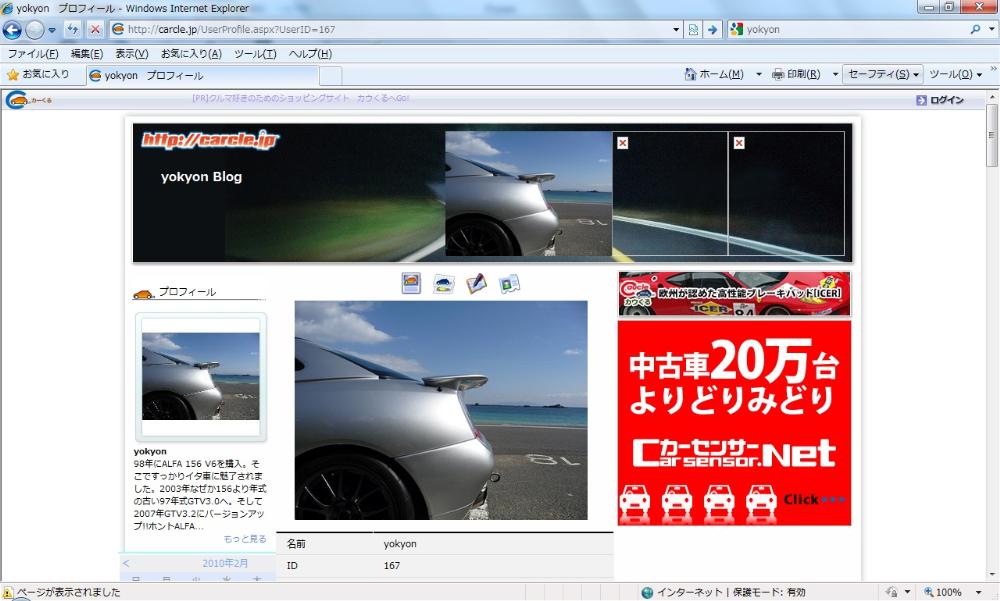Open the friend contact card icon

tap(511, 283)
